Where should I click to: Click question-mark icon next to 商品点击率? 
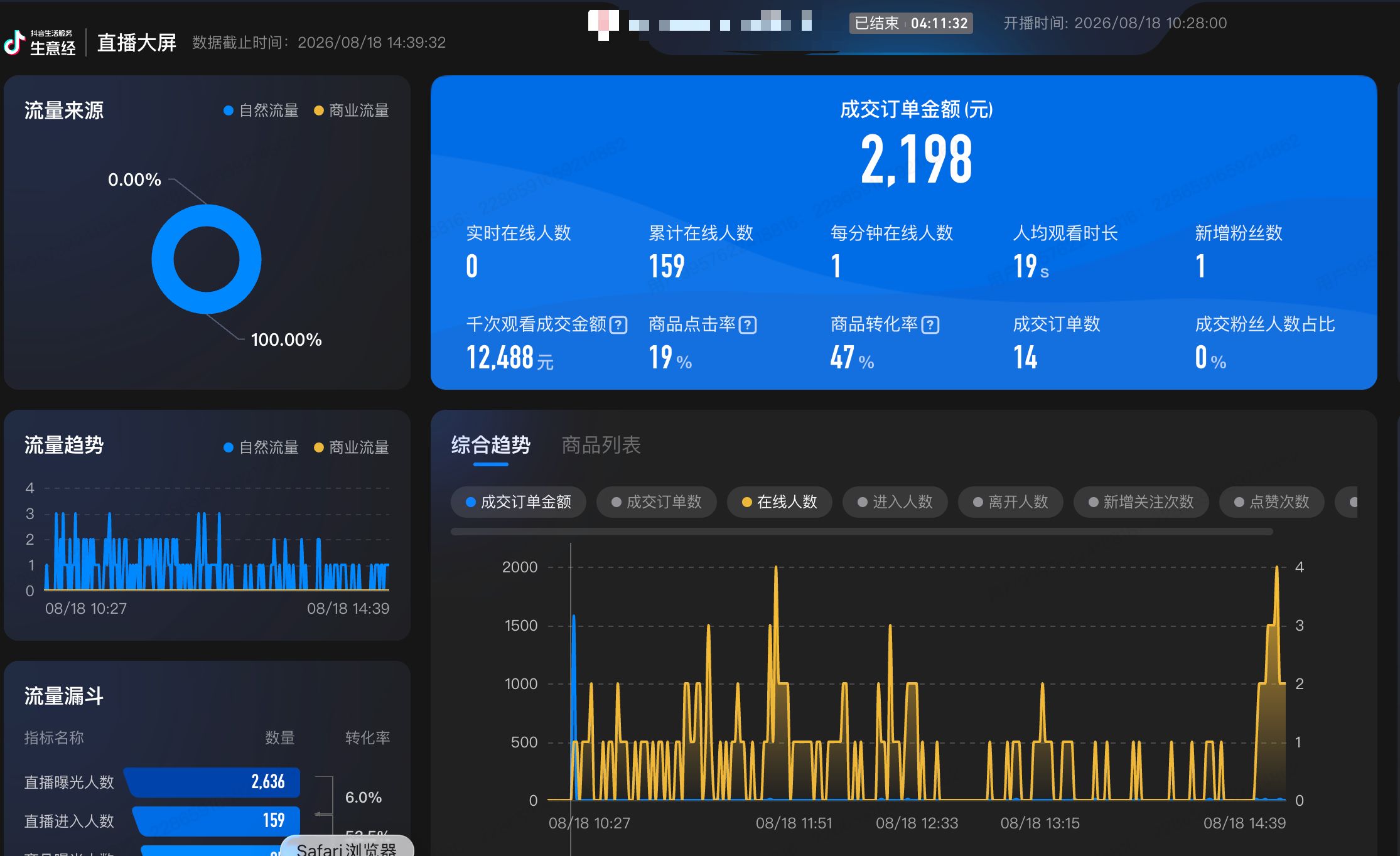click(748, 325)
